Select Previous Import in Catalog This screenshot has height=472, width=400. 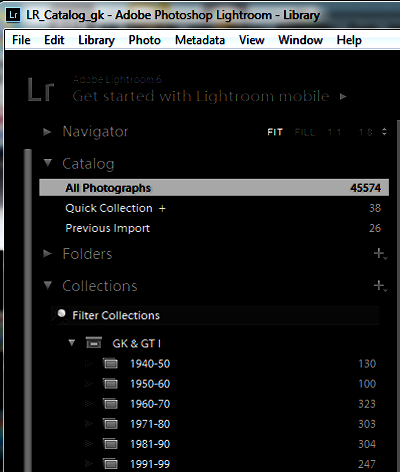point(214,228)
